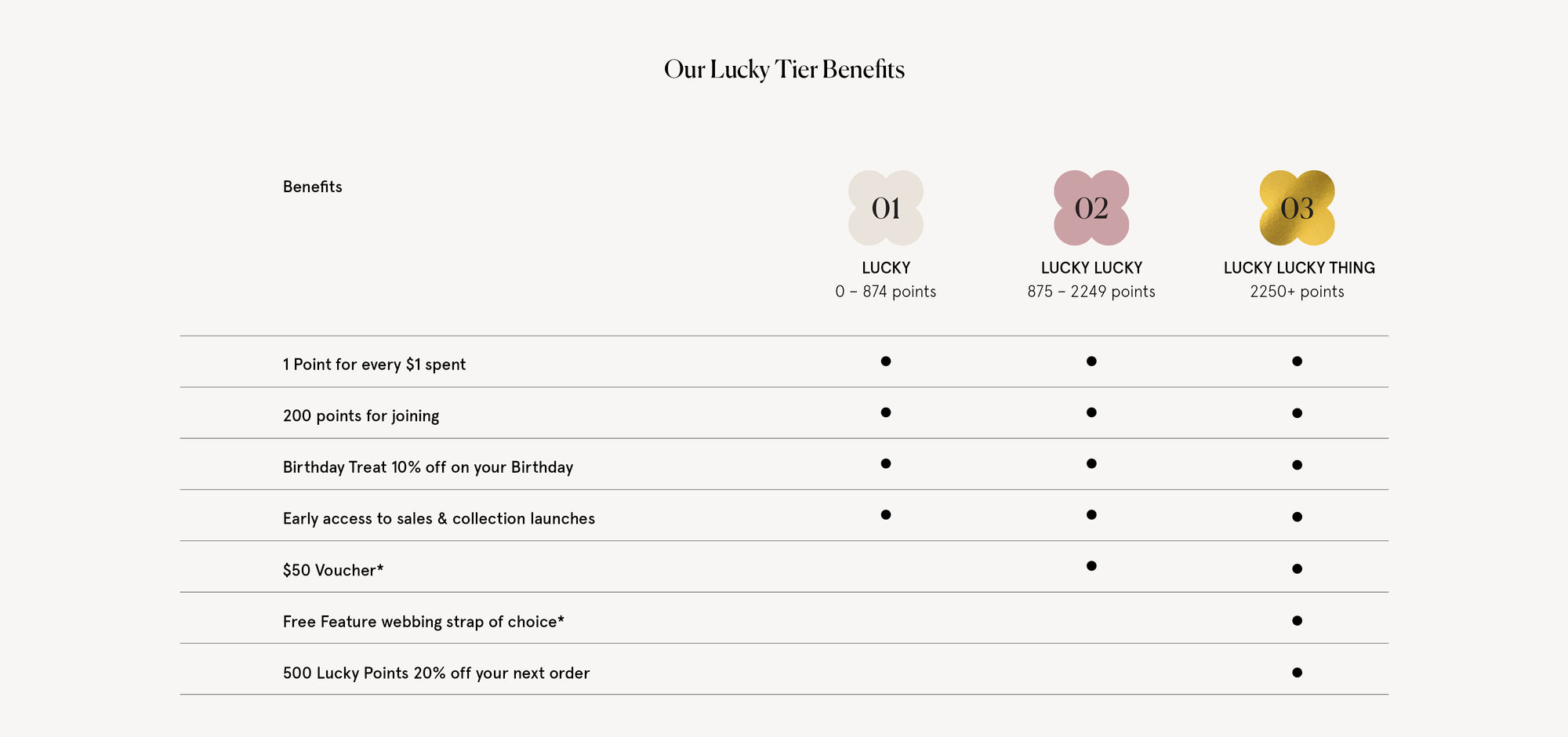Click the 0 – 874 points label
Screen dimensions: 1568x737
886,292
